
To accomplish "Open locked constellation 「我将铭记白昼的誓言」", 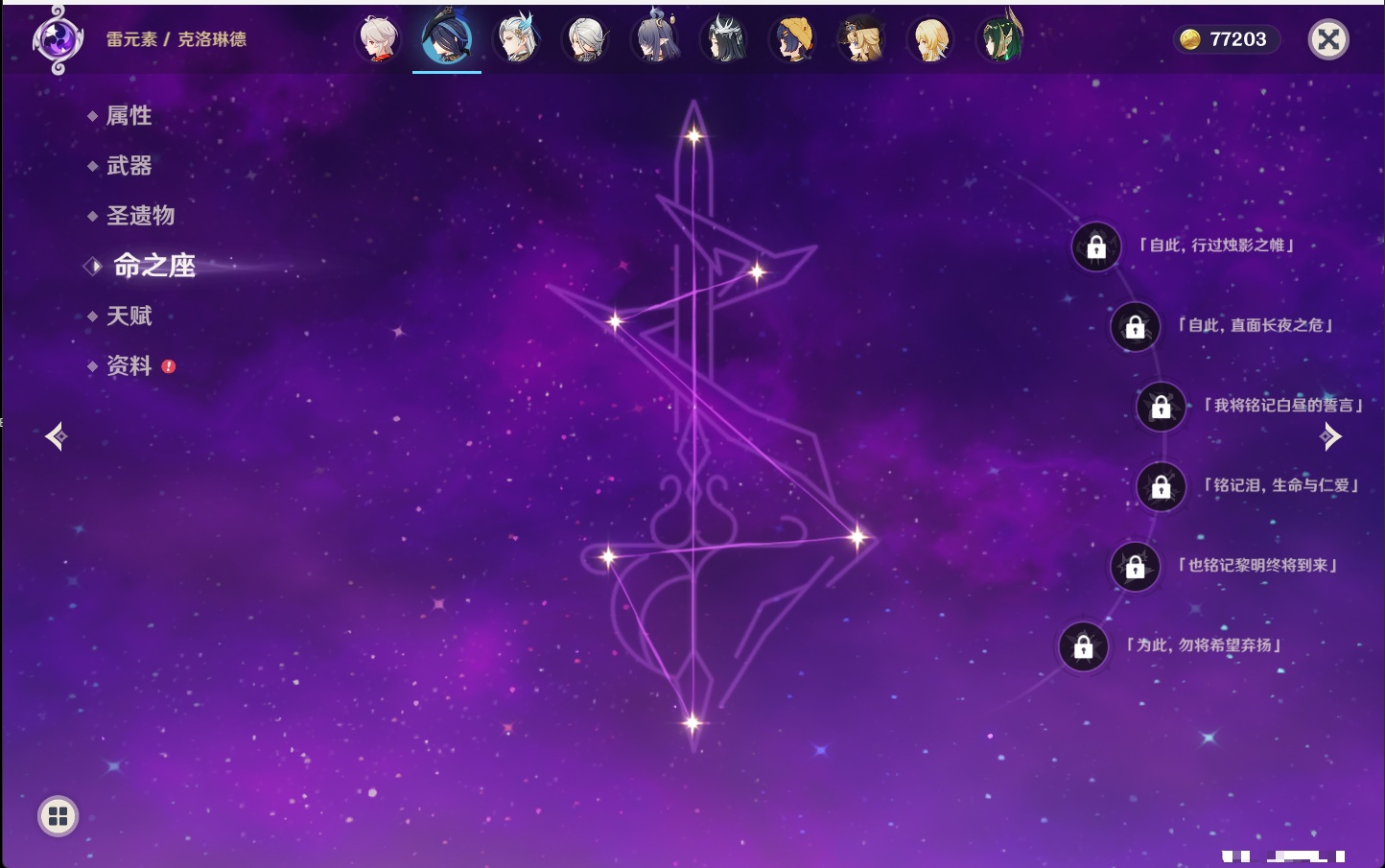I will click(1161, 407).
